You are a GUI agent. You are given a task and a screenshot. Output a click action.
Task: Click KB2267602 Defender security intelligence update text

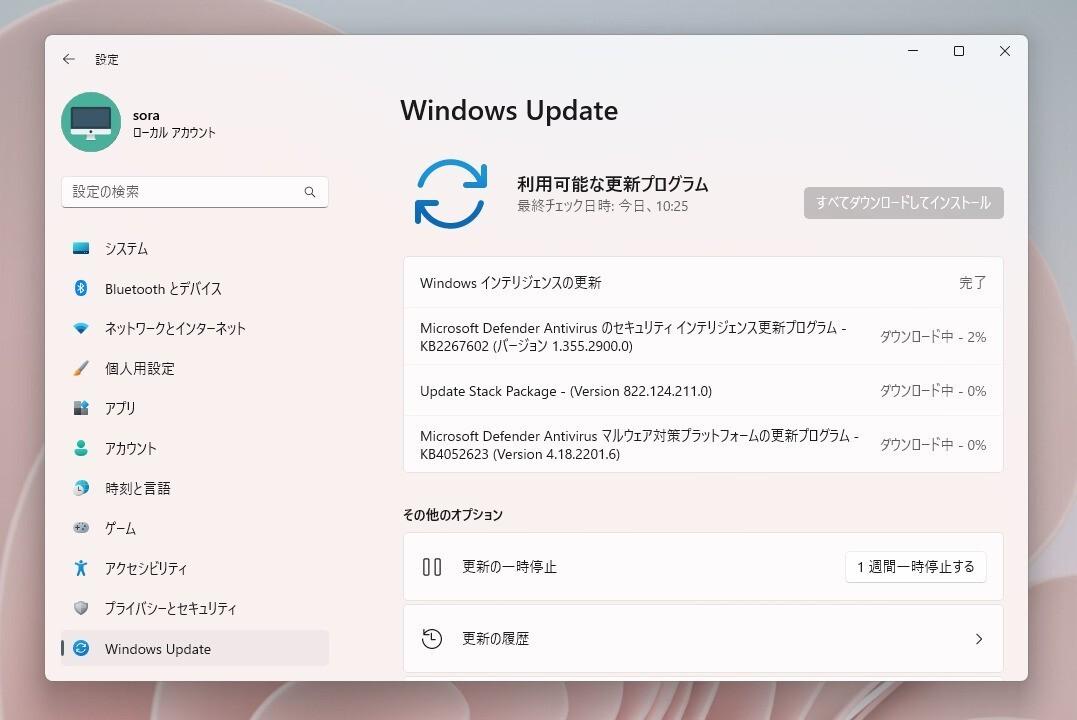[633, 337]
